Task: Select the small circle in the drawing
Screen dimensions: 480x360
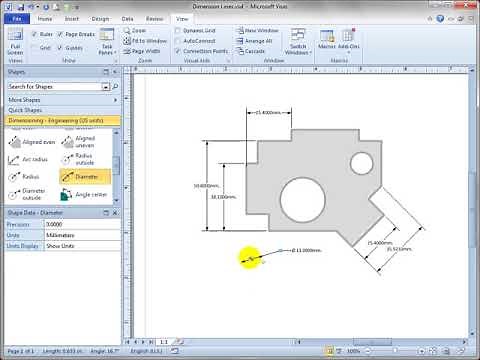Action: tap(362, 163)
